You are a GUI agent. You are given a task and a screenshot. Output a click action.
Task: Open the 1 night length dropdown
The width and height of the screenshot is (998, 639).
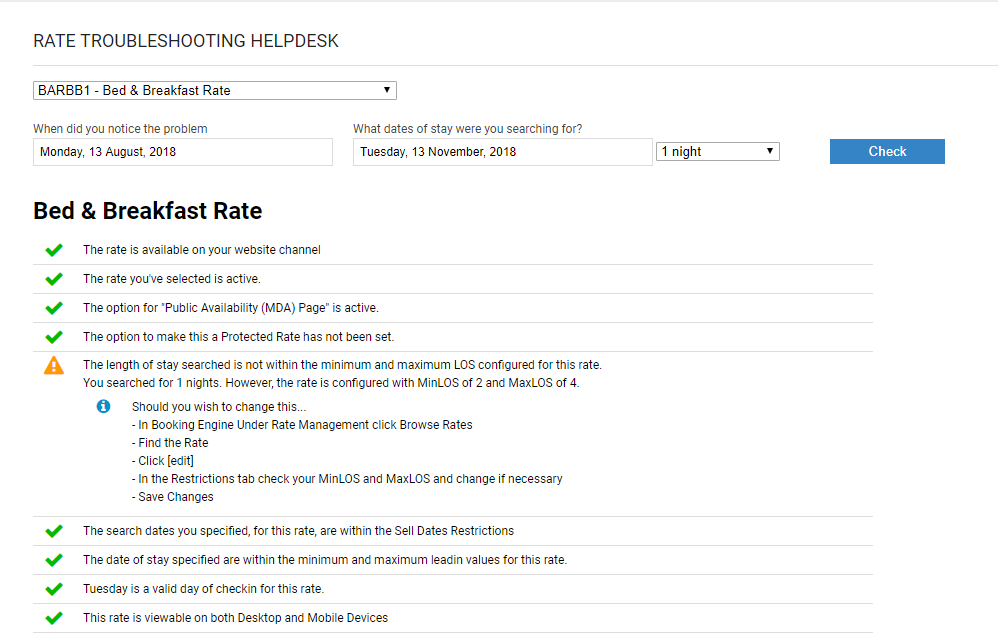coord(717,151)
